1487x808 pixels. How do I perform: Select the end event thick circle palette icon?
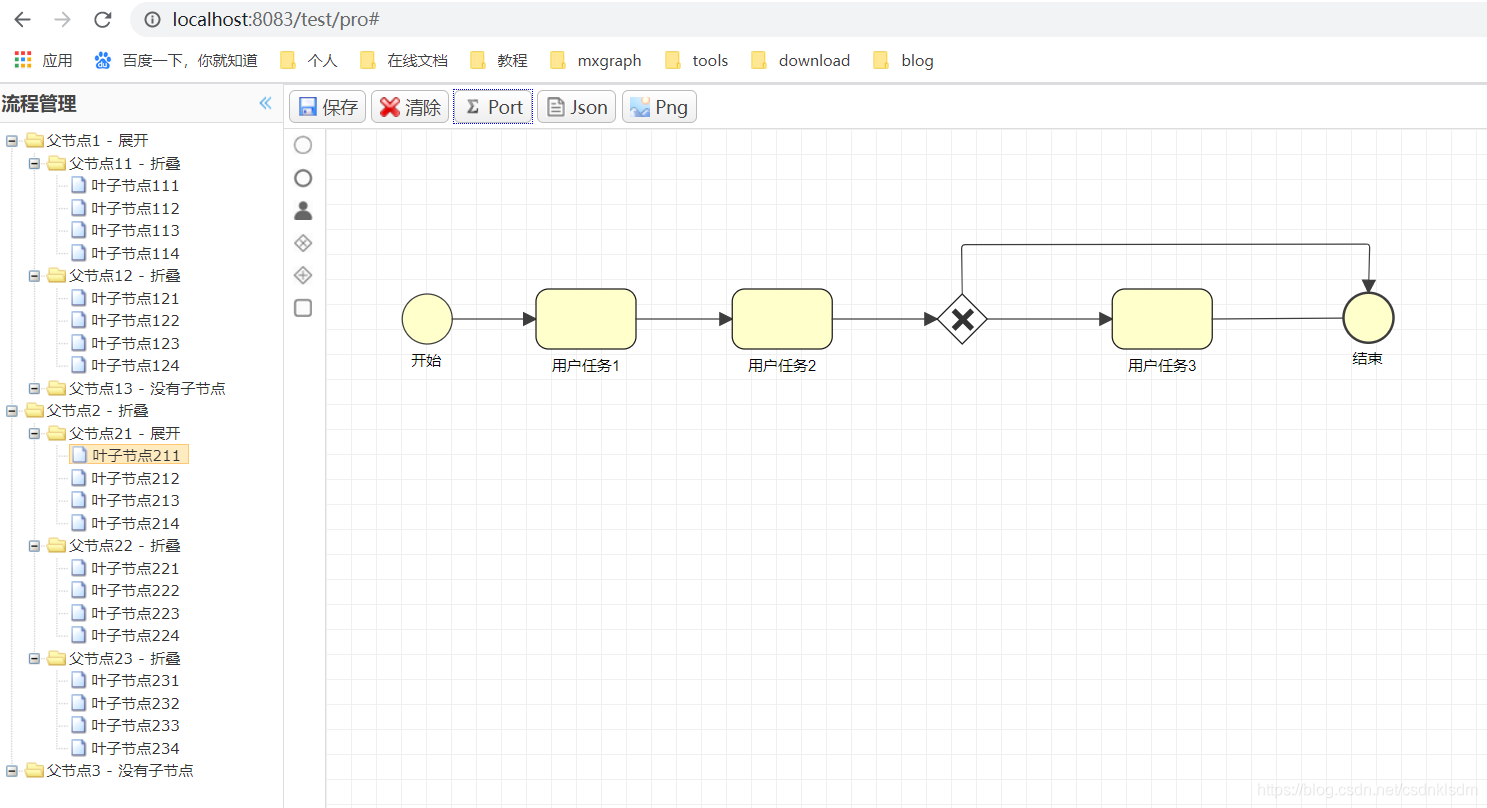(x=303, y=178)
